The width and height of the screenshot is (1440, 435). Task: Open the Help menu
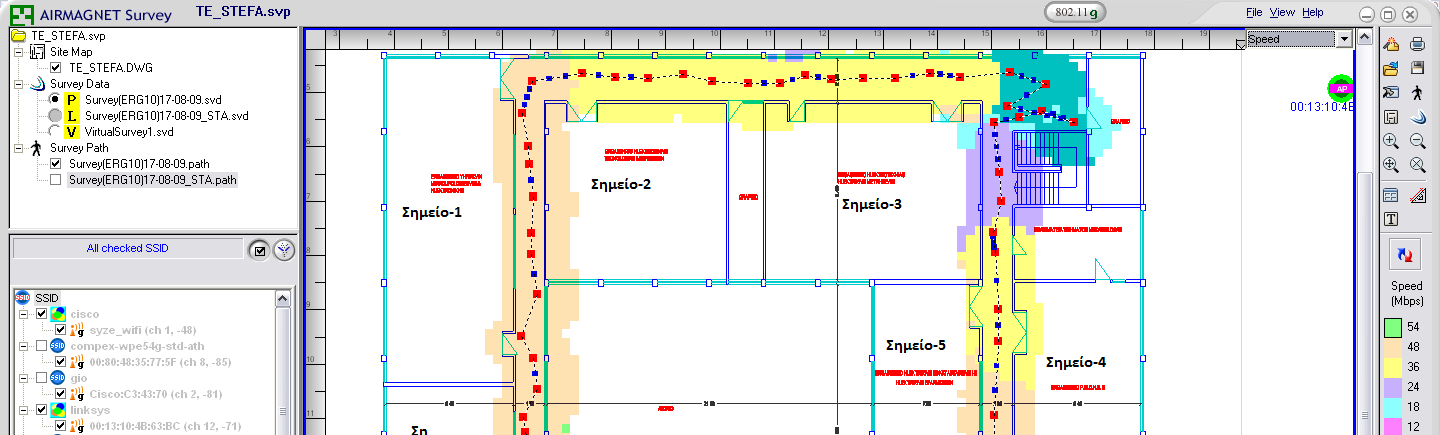[x=1313, y=13]
